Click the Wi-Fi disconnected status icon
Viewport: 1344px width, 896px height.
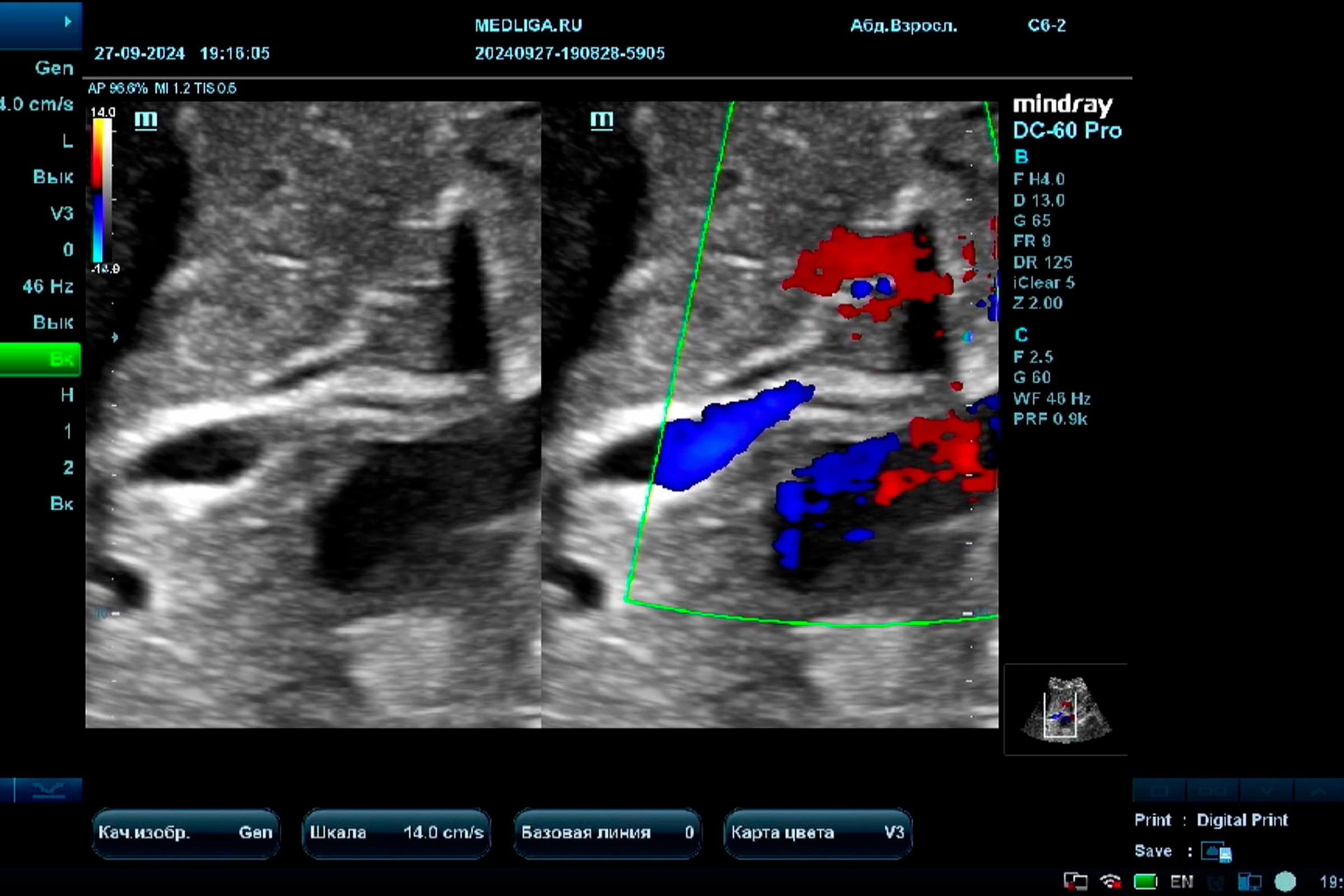[1110, 881]
